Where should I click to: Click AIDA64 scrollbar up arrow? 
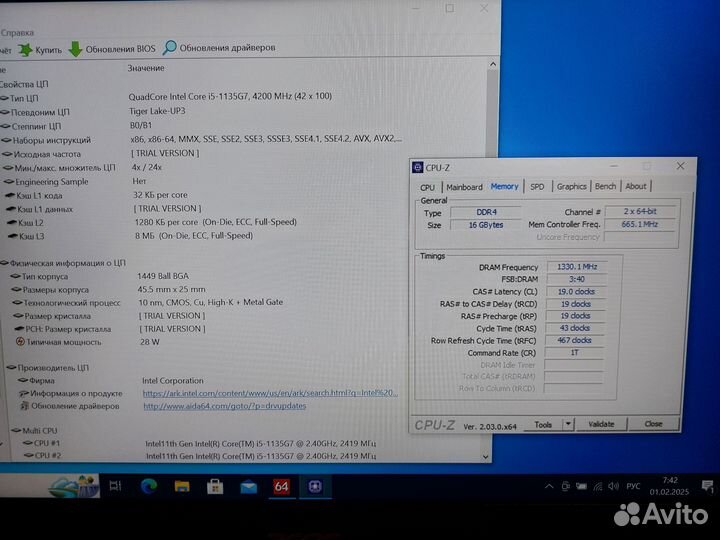tap(493, 64)
